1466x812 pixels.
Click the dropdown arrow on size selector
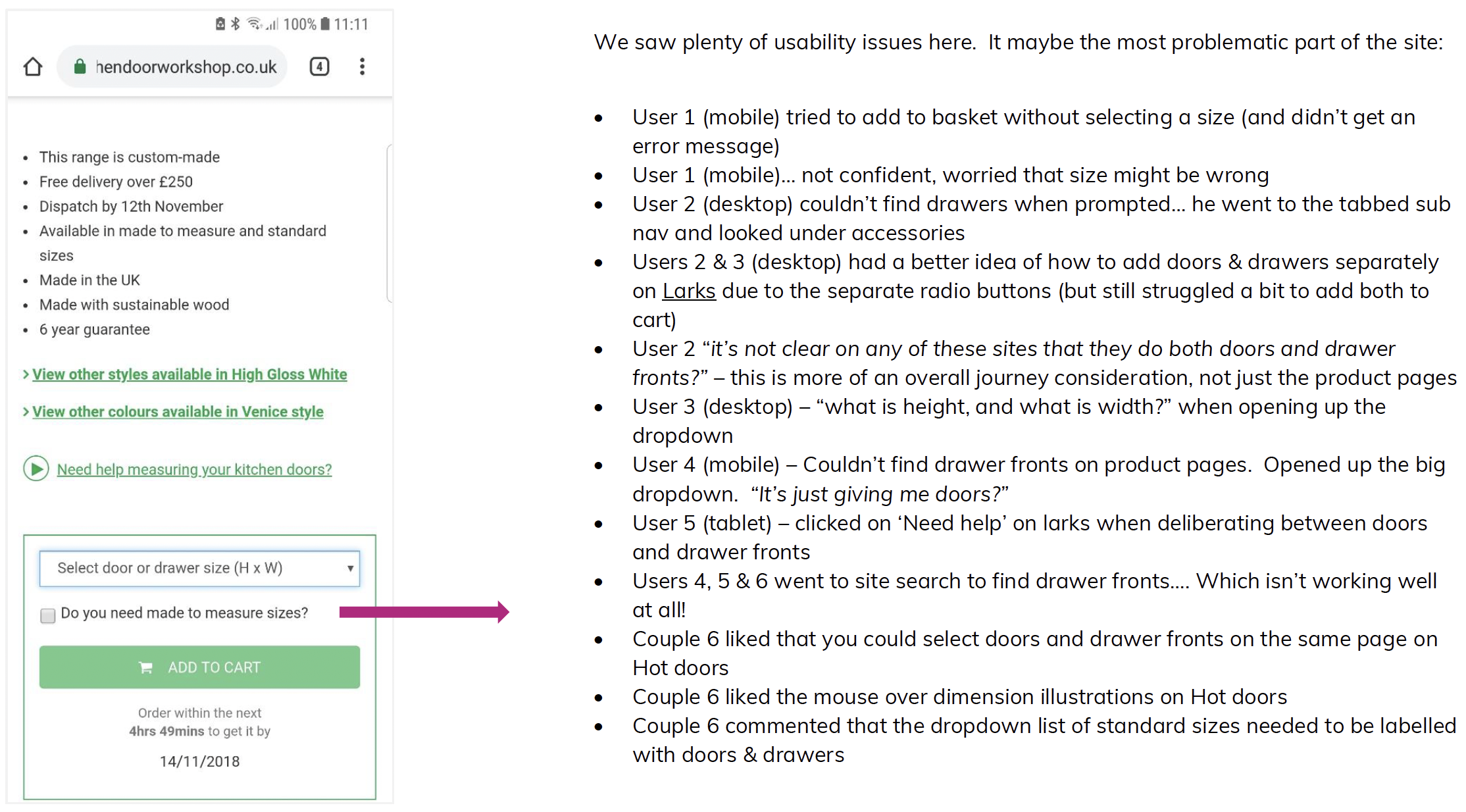coord(350,568)
